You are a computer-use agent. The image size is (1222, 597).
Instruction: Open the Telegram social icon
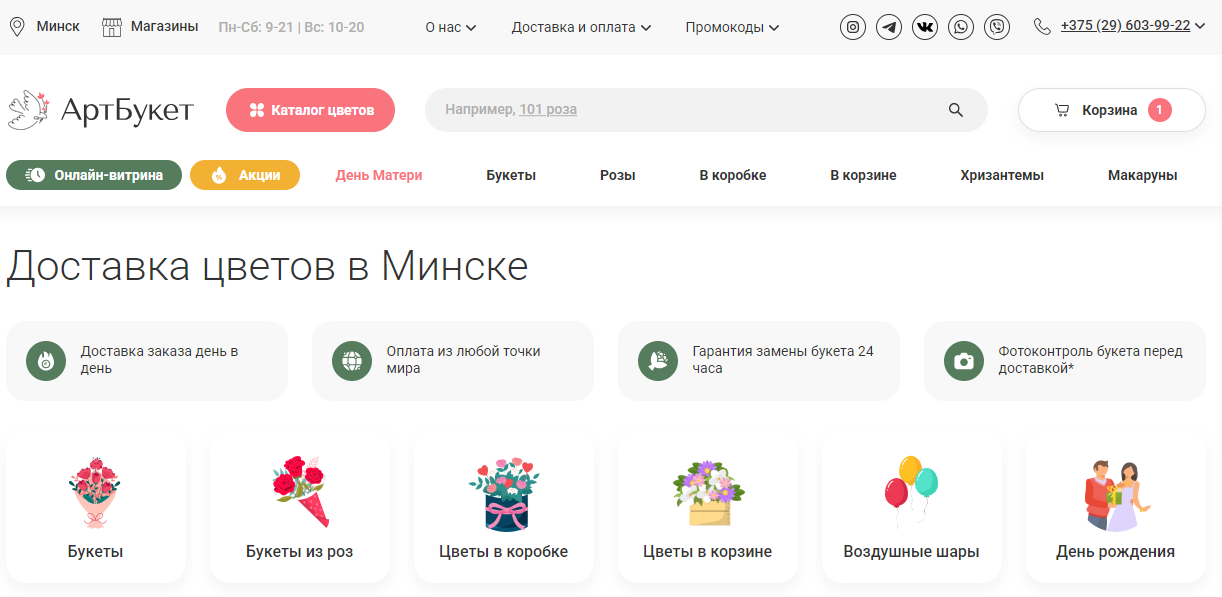coord(889,27)
